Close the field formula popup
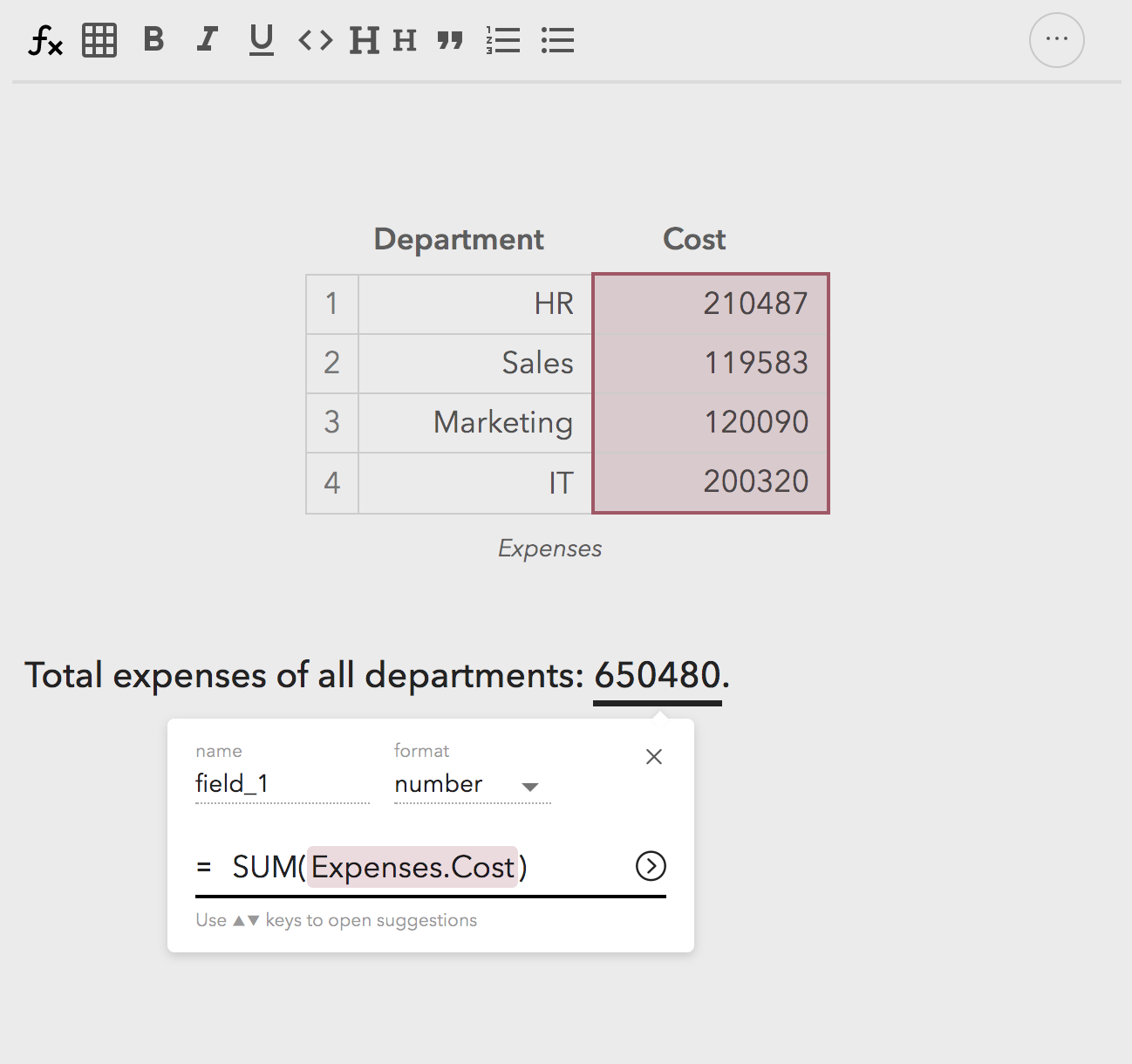This screenshot has height=1064, width=1132. pyautogui.click(x=654, y=757)
